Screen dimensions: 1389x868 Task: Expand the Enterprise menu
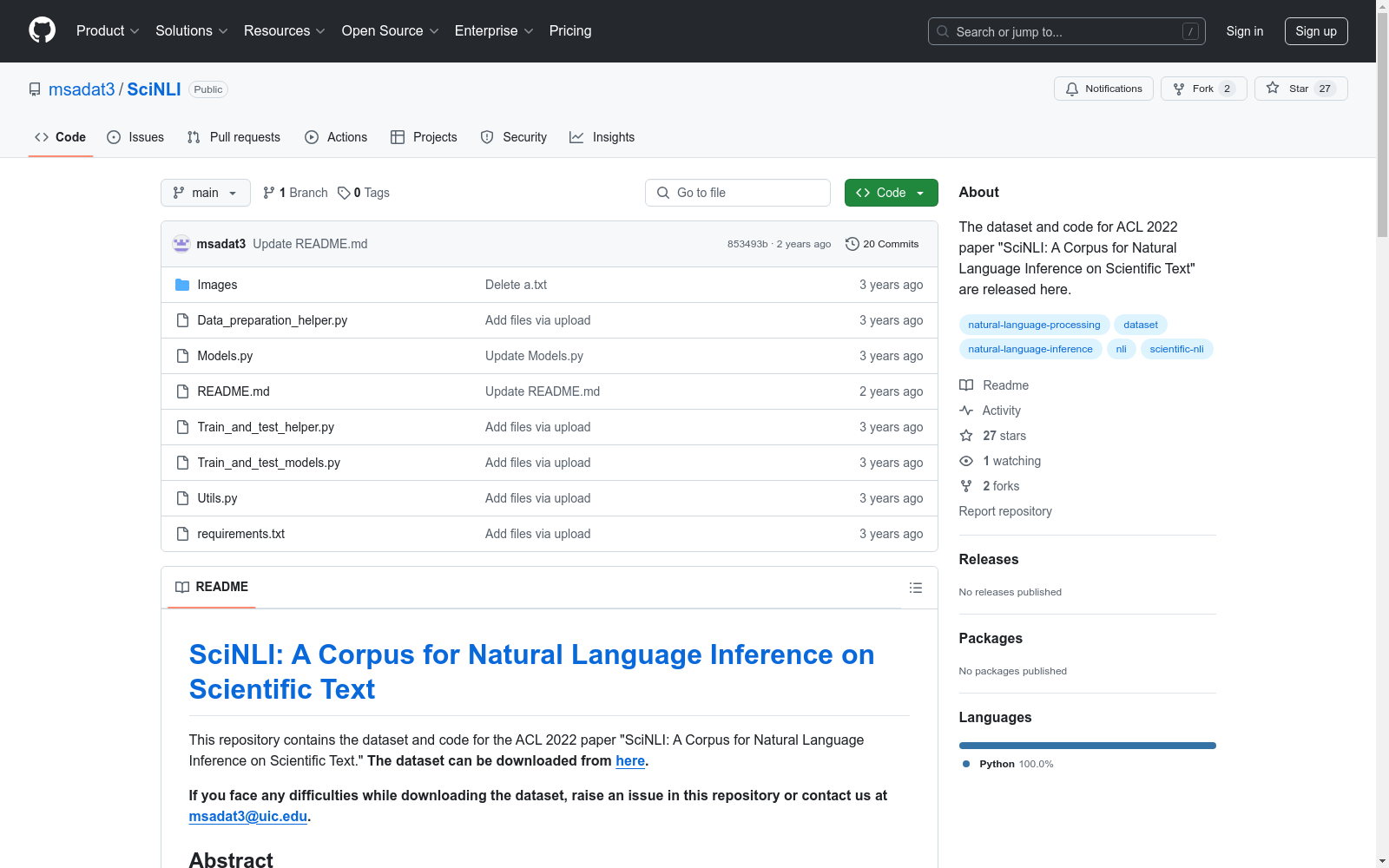pyautogui.click(x=494, y=30)
